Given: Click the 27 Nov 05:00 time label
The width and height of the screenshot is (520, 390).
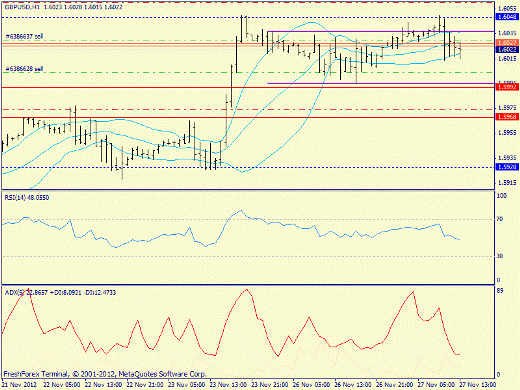Looking at the screenshot, I should (436, 385).
